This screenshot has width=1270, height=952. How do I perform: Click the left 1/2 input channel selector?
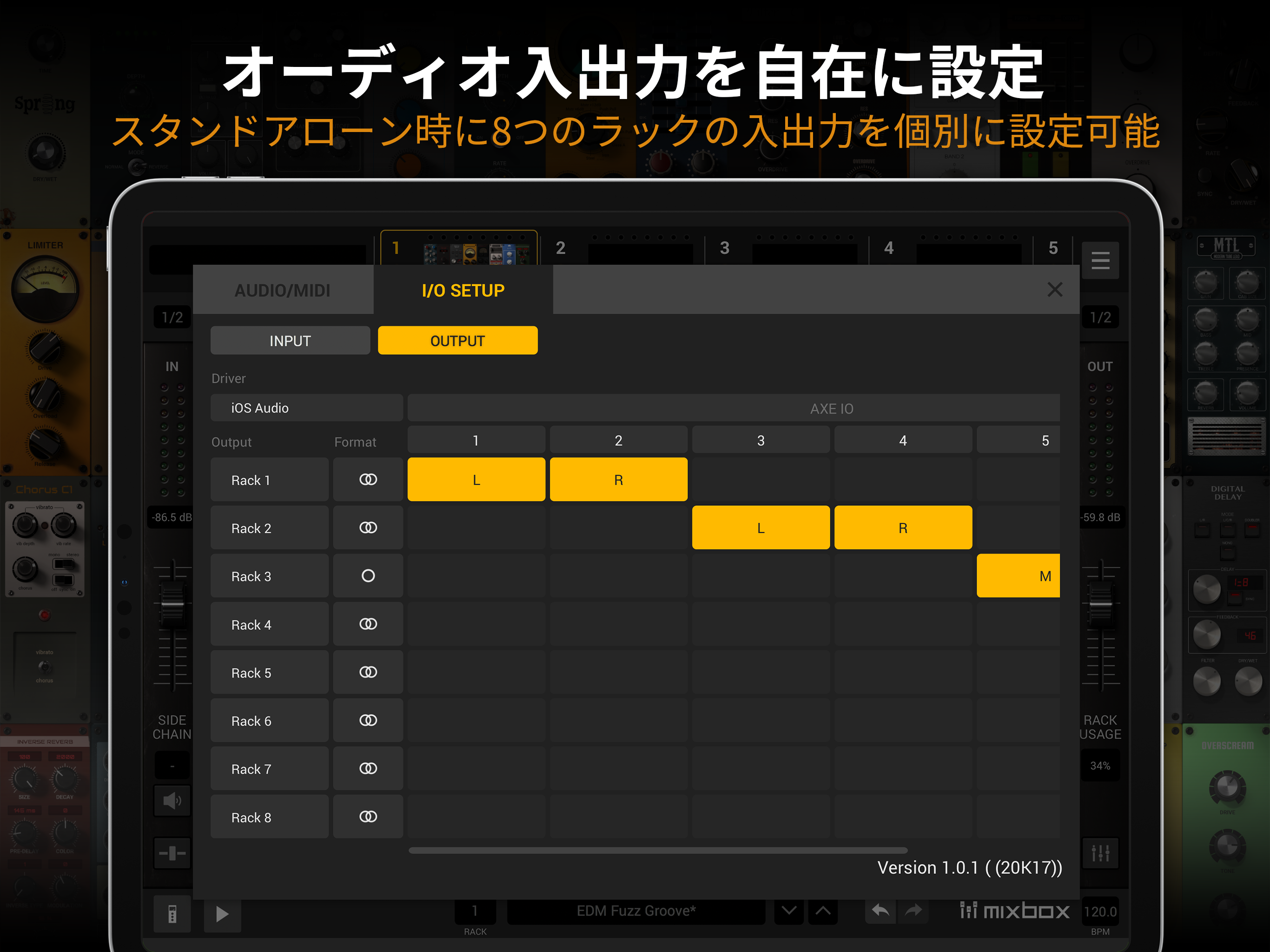click(172, 317)
